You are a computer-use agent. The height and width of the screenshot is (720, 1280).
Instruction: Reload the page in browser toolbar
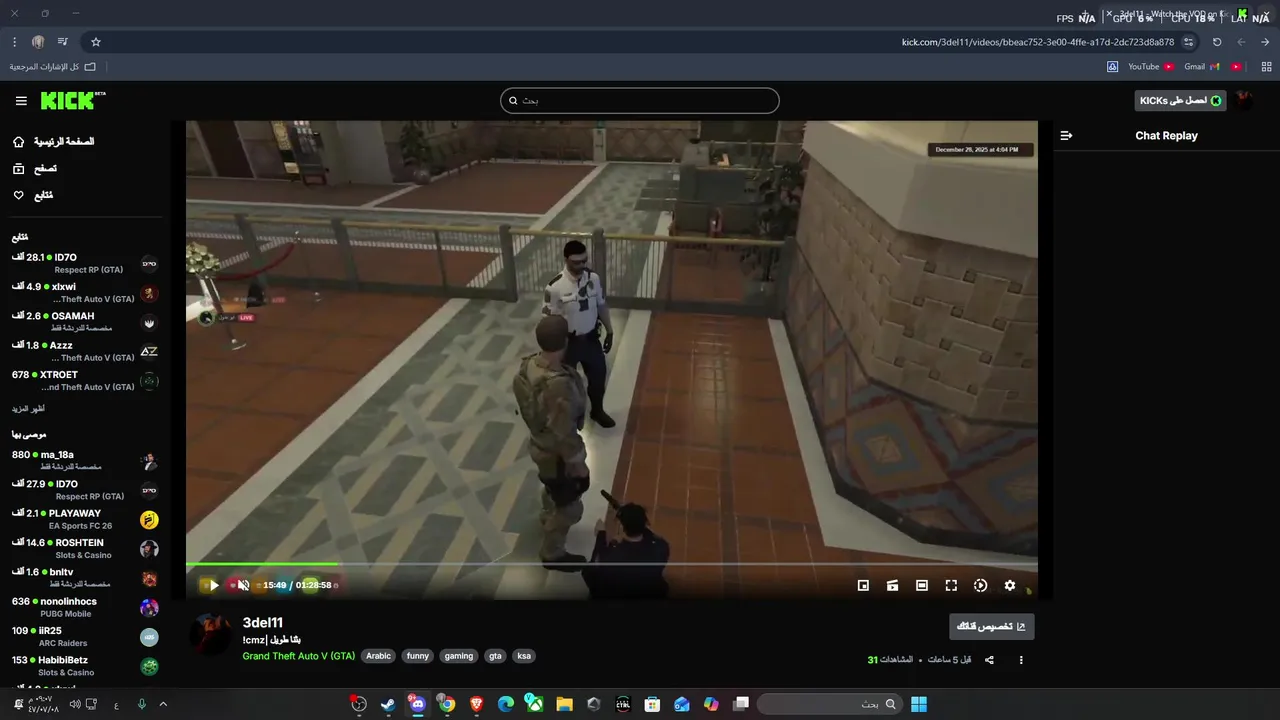(1217, 42)
